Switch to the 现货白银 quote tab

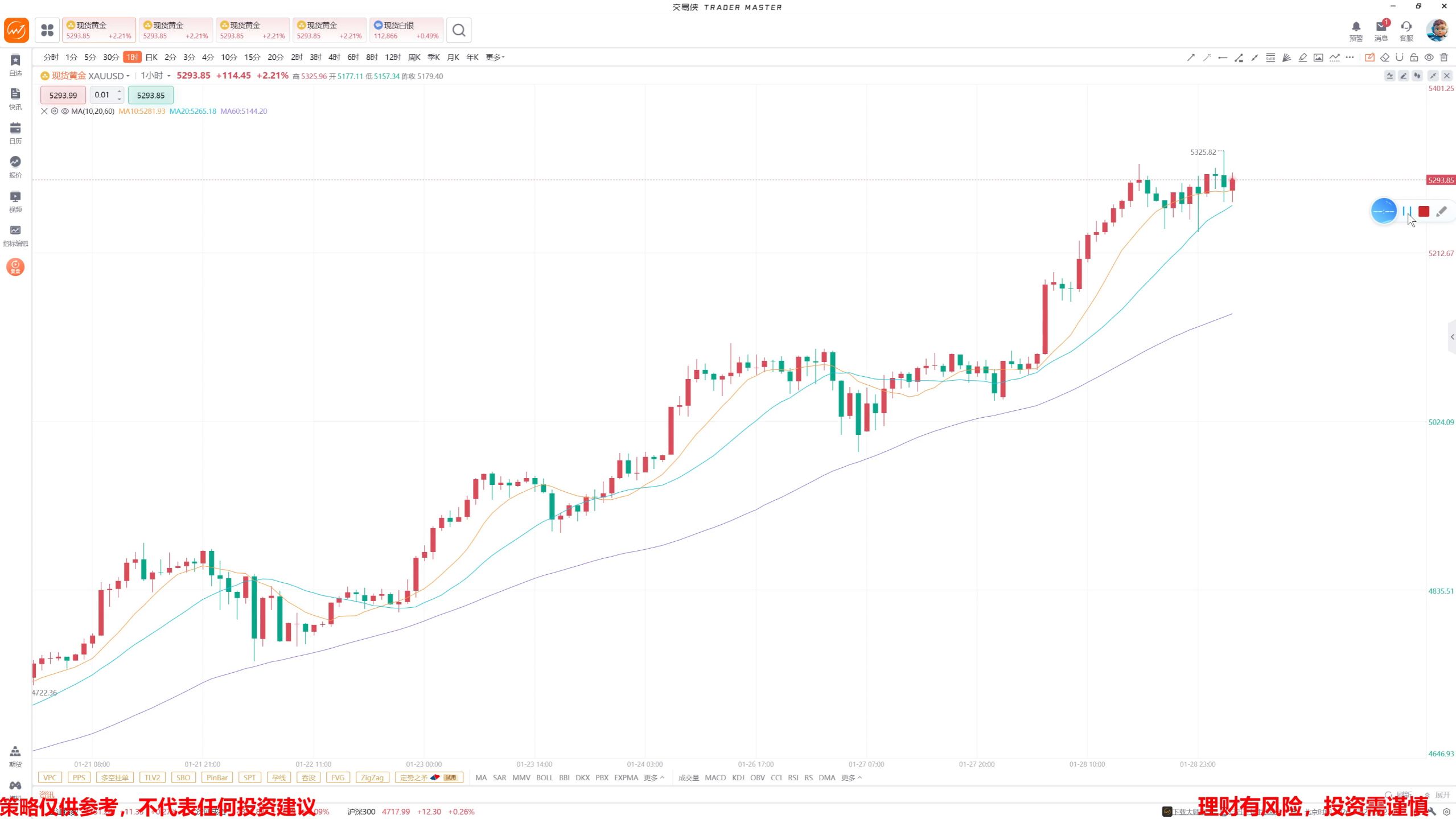coord(406,30)
